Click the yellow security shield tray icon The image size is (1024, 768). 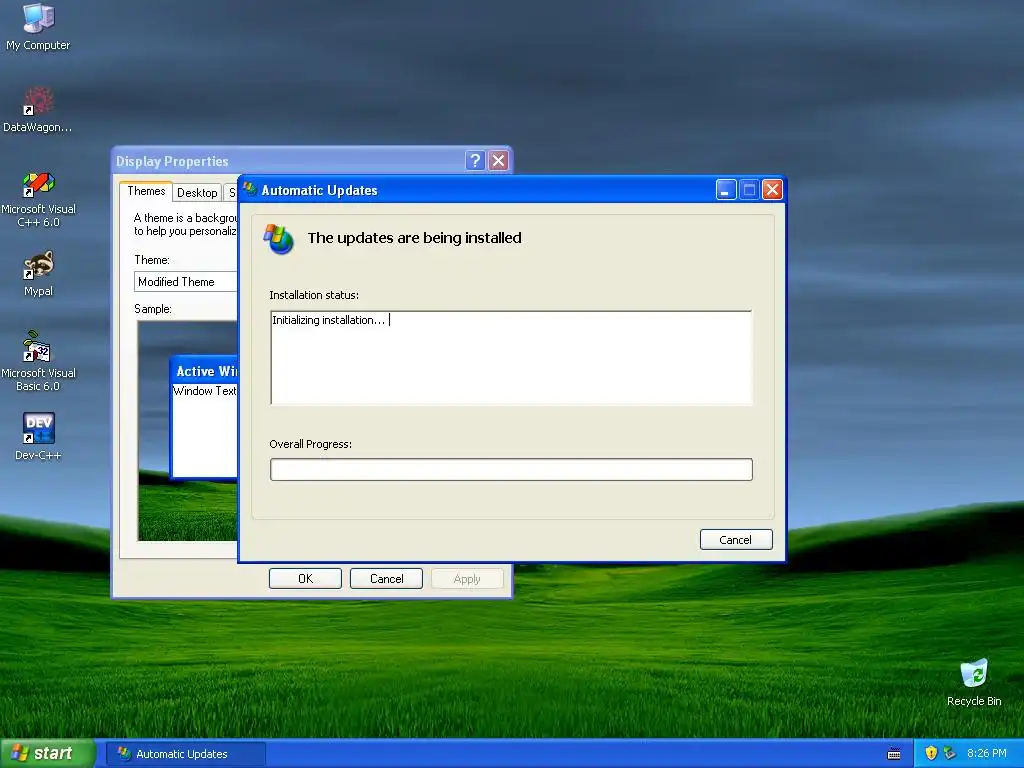(x=931, y=753)
